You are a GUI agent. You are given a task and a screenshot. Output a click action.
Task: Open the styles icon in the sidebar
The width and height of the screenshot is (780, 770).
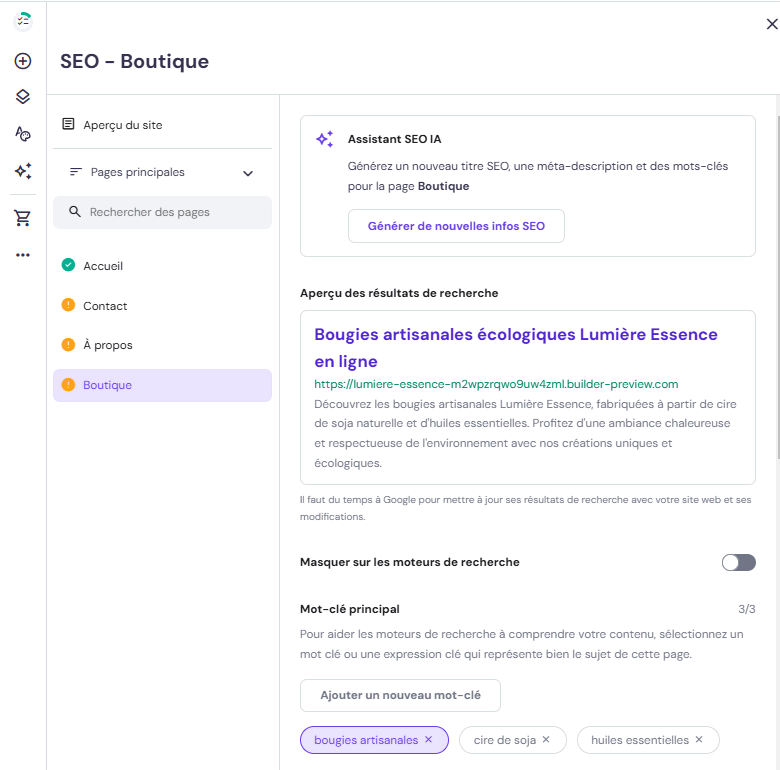[23, 134]
